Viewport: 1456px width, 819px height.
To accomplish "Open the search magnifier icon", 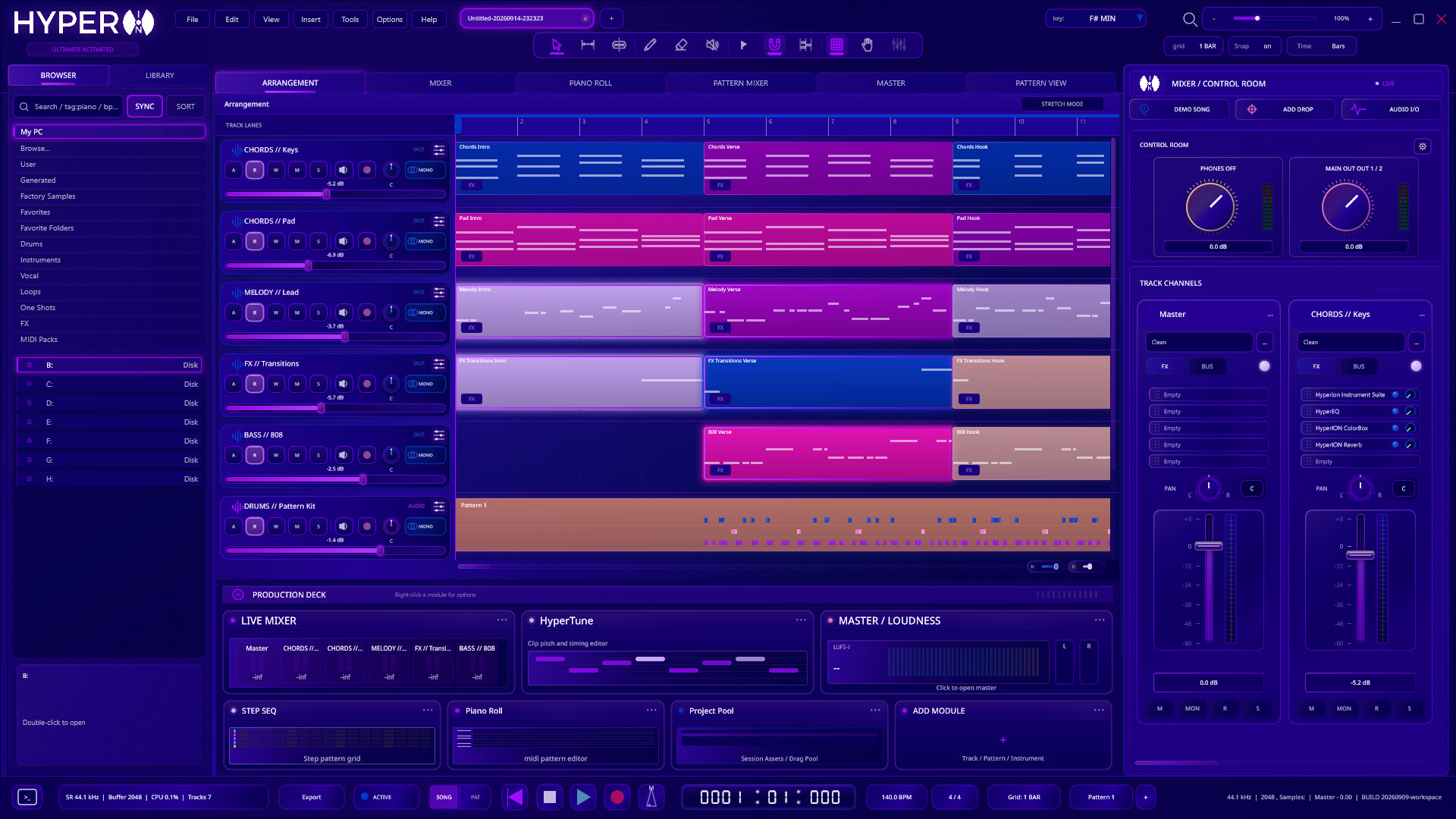I will (x=1190, y=19).
